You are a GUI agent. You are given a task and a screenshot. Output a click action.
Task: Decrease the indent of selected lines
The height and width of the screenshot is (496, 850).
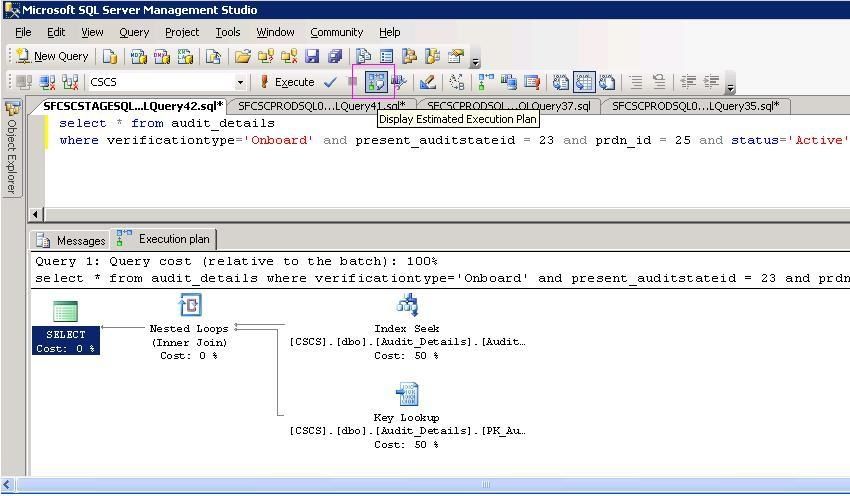[688, 82]
